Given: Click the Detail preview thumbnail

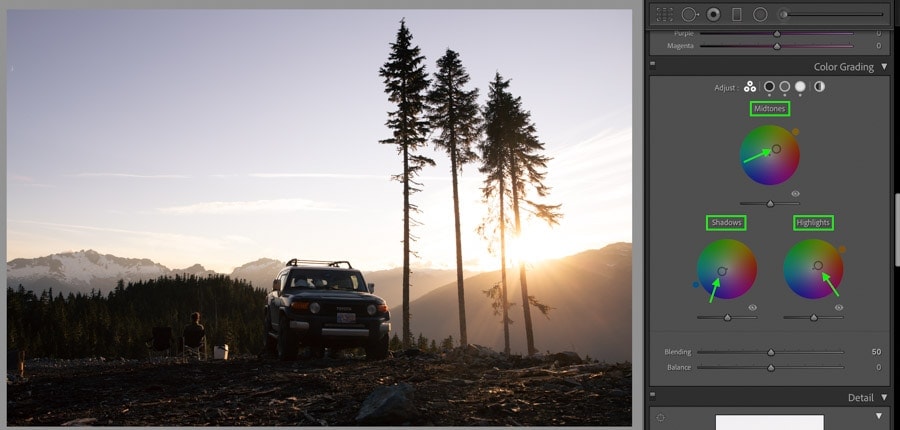Looking at the screenshot, I should point(770,423).
